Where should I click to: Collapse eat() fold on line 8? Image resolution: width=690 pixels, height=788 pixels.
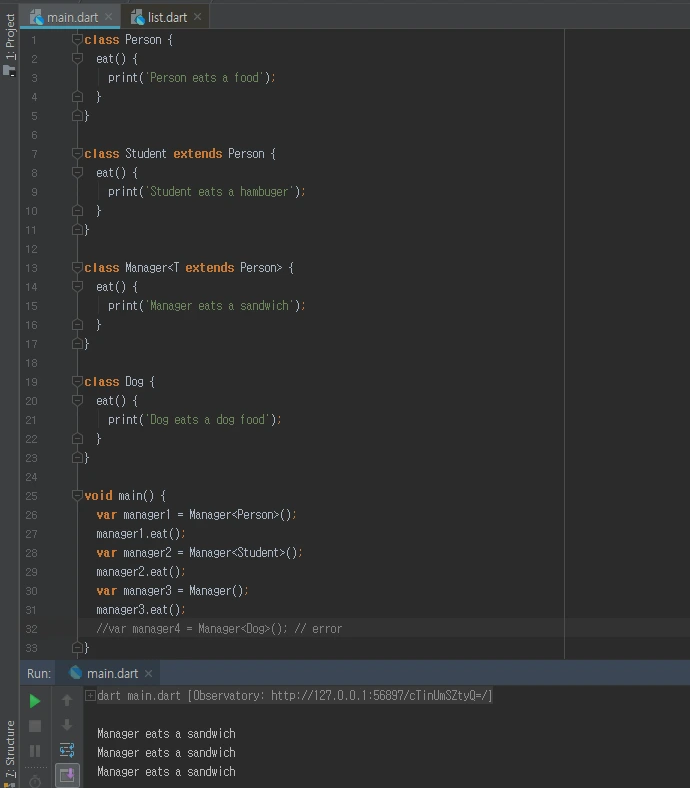(77, 172)
